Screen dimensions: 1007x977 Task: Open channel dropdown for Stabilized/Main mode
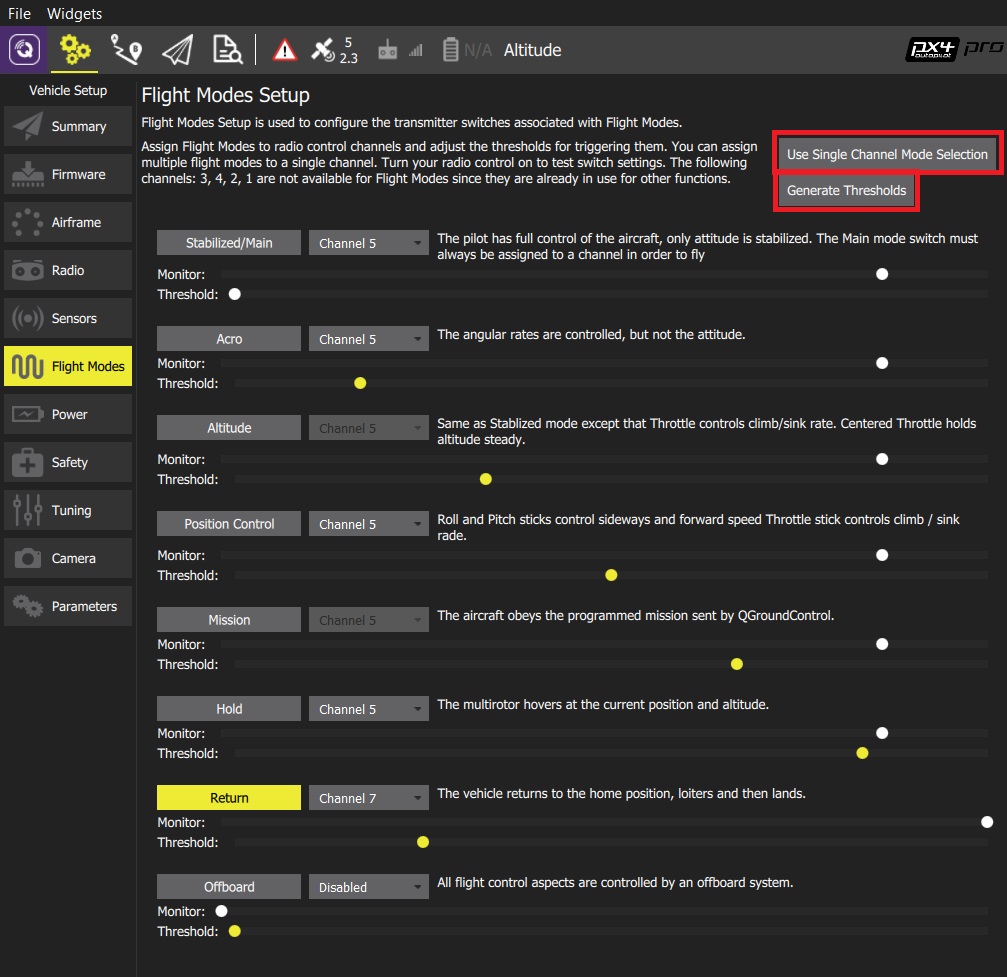pyautogui.click(x=368, y=243)
